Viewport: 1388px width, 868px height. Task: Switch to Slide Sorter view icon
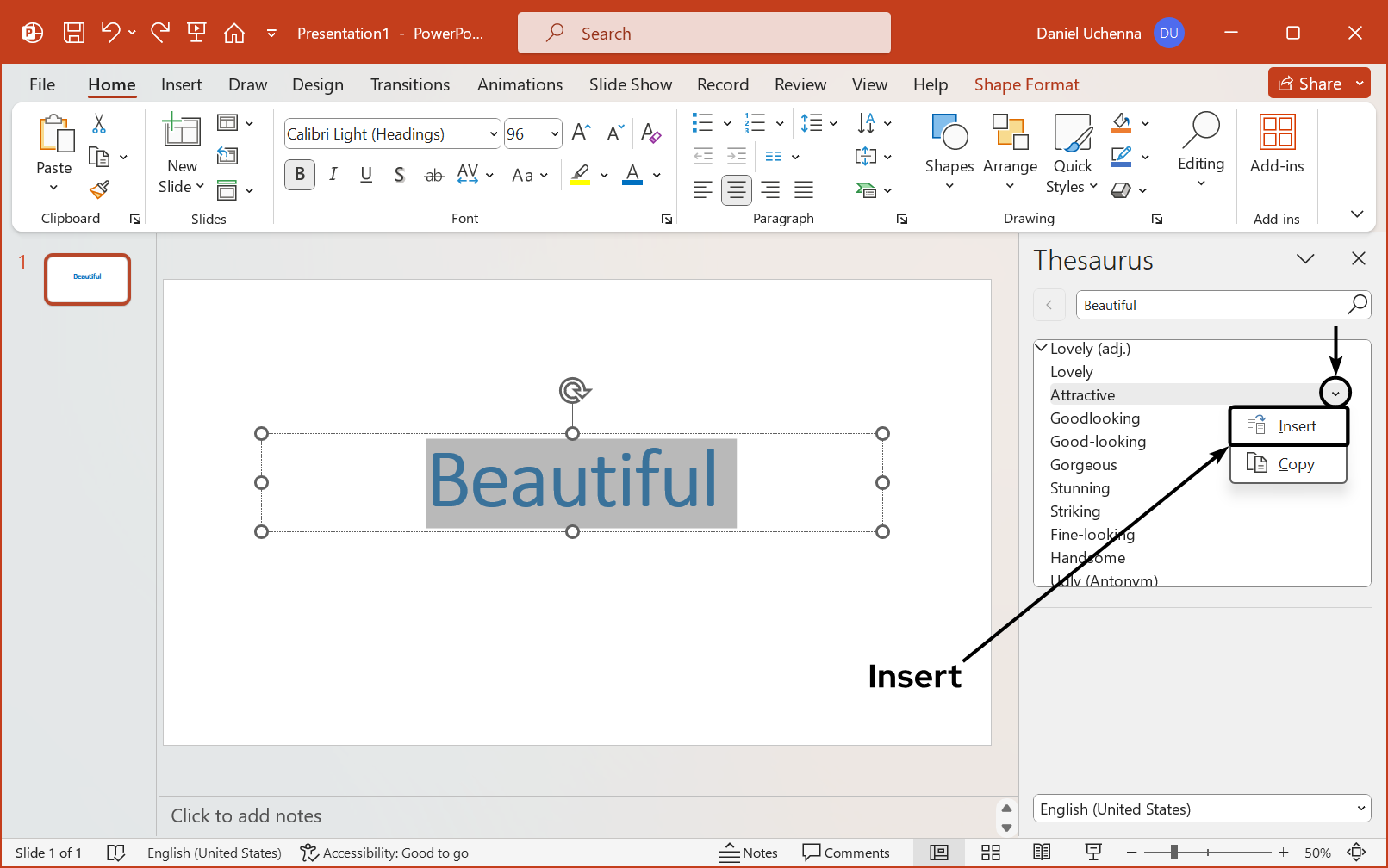[x=991, y=852]
